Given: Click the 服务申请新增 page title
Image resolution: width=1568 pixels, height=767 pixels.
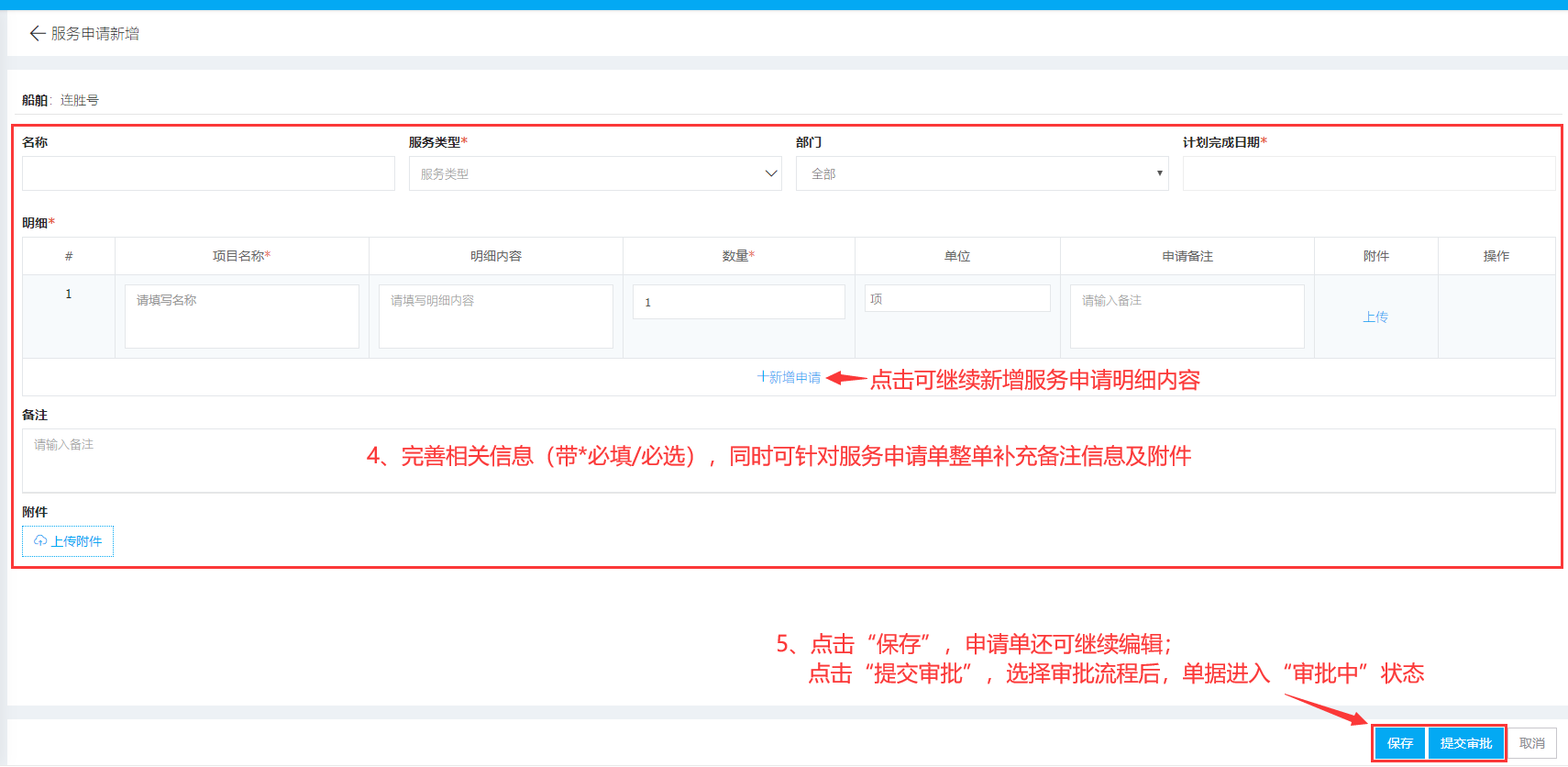Looking at the screenshot, I should click(95, 34).
